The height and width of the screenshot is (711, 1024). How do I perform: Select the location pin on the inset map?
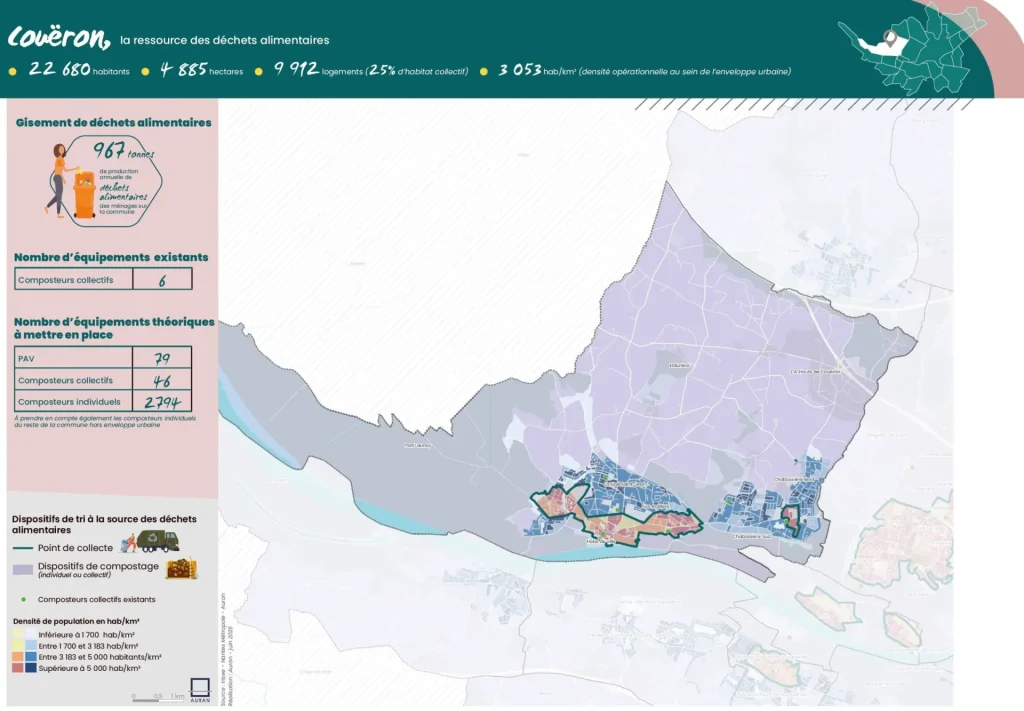tap(889, 39)
